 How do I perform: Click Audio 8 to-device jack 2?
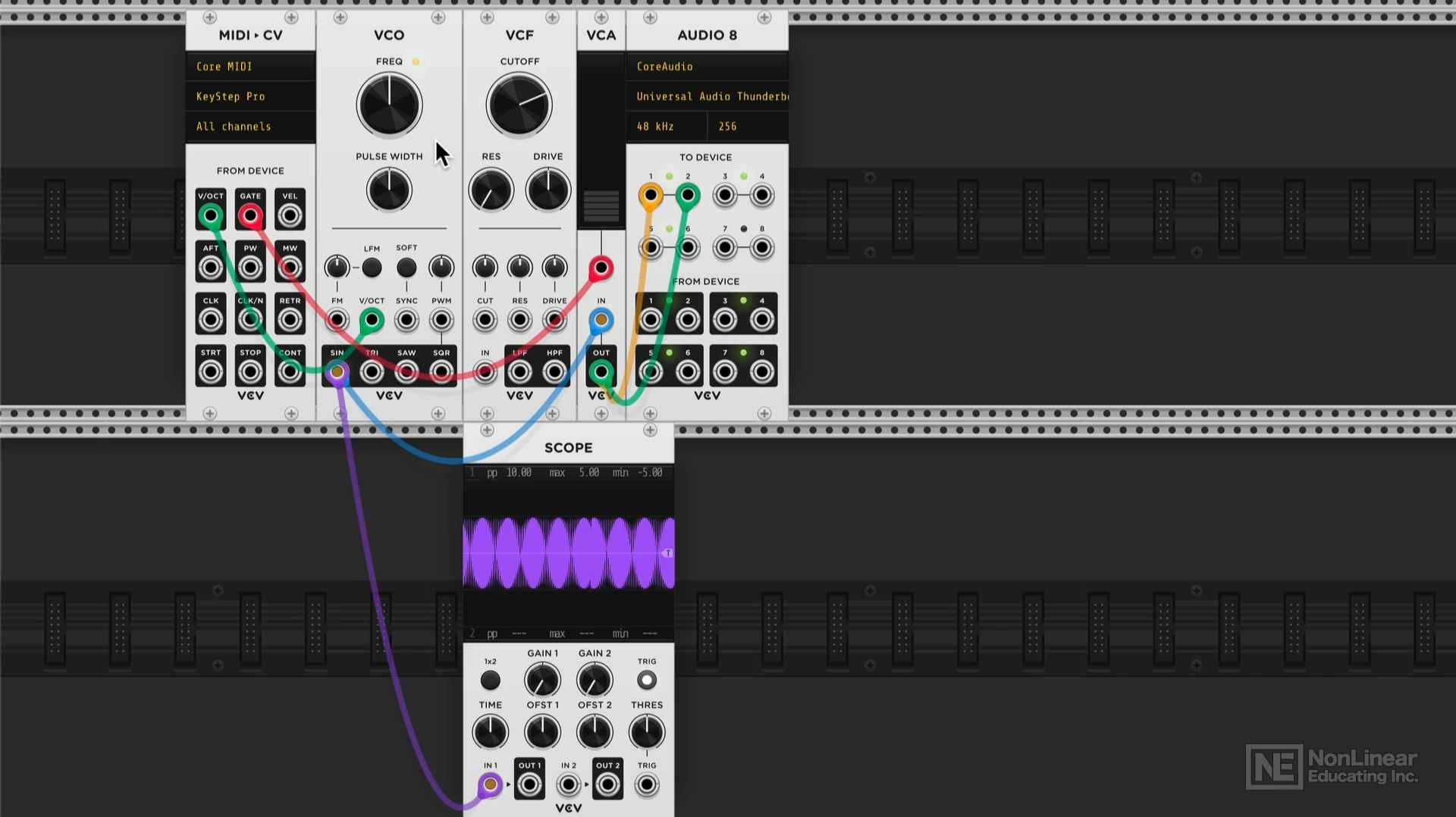[x=688, y=196]
